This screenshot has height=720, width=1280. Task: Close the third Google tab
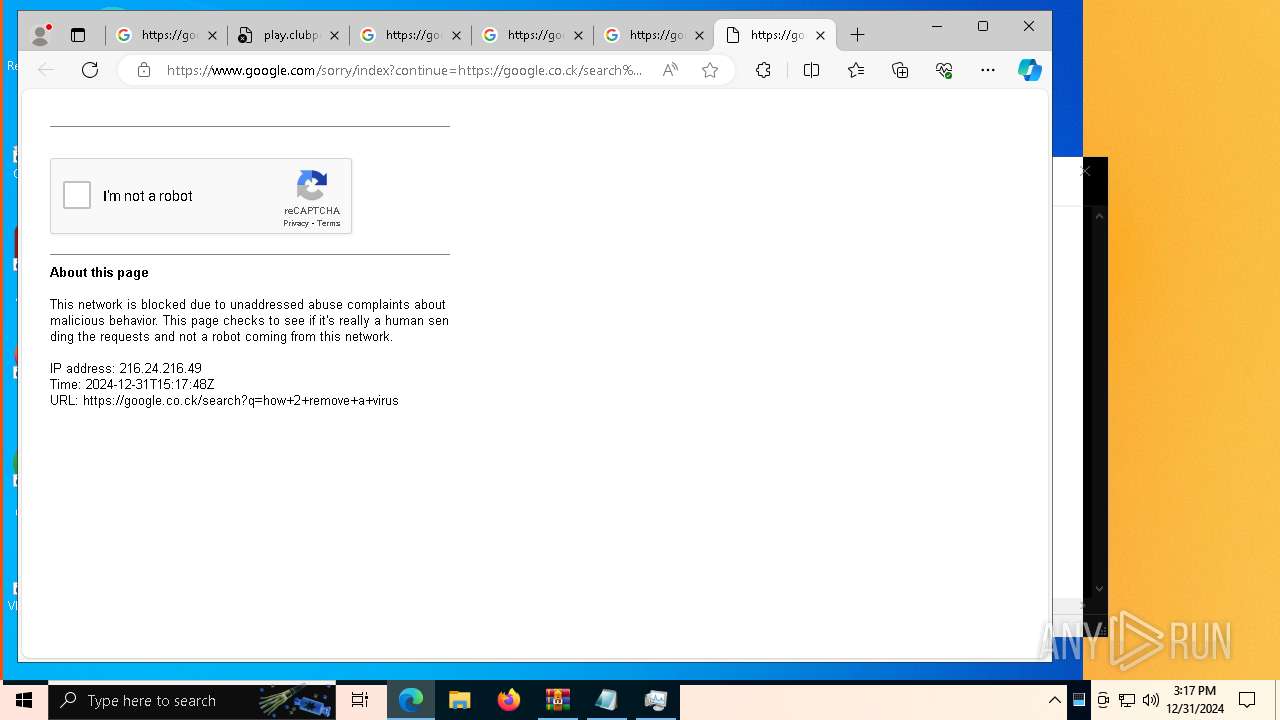tap(456, 35)
